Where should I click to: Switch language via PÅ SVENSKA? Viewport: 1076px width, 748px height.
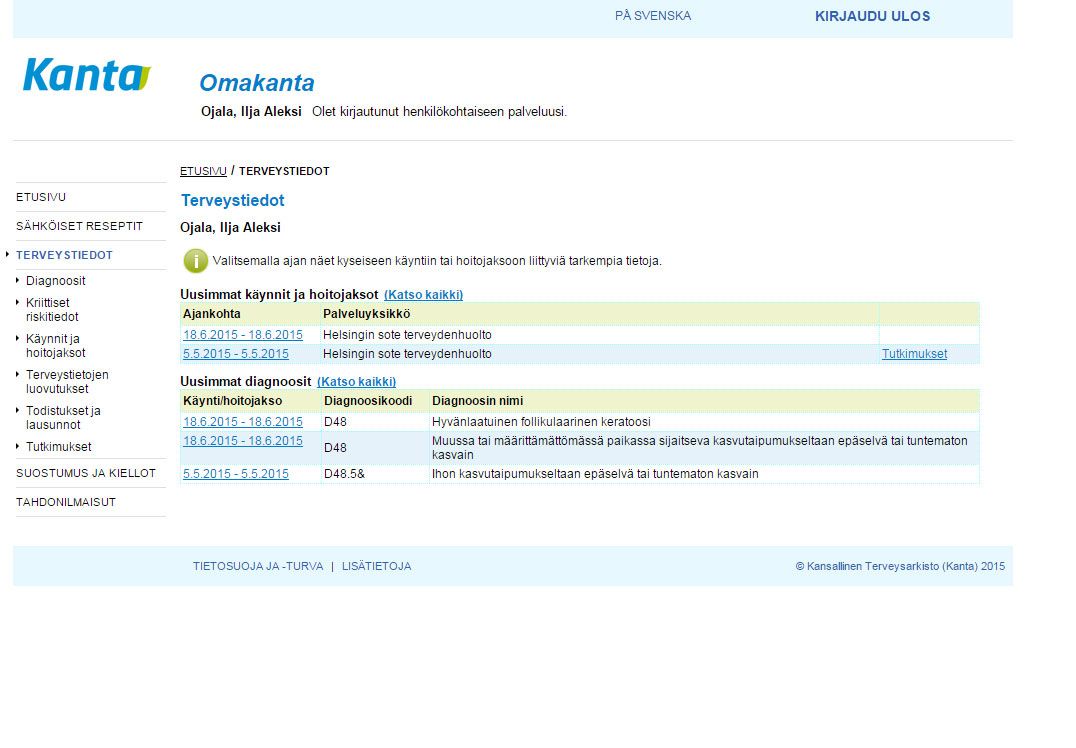[x=652, y=16]
